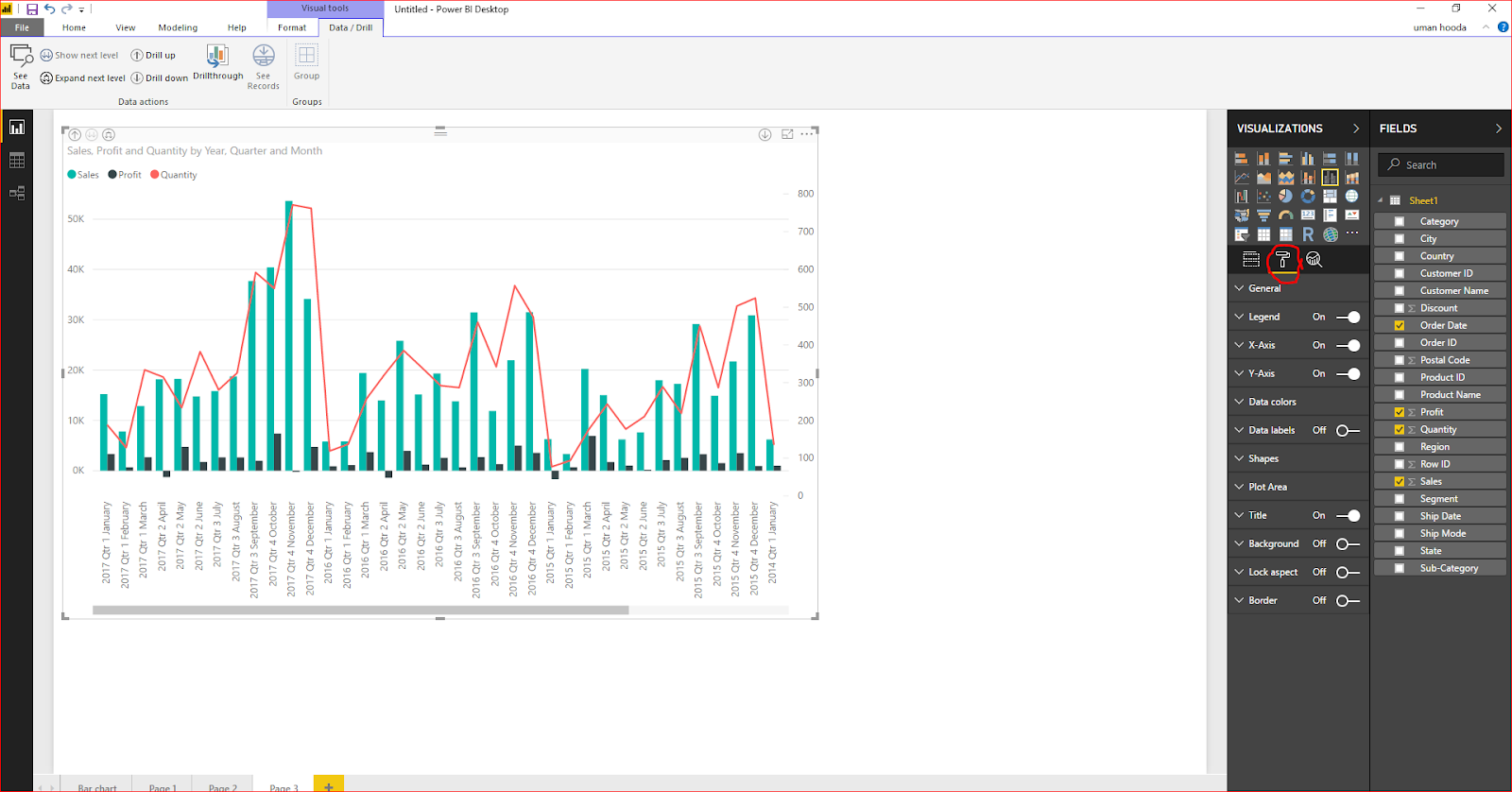Collapse the Sheet1 table tree
1512x792 pixels.
click(x=1381, y=200)
